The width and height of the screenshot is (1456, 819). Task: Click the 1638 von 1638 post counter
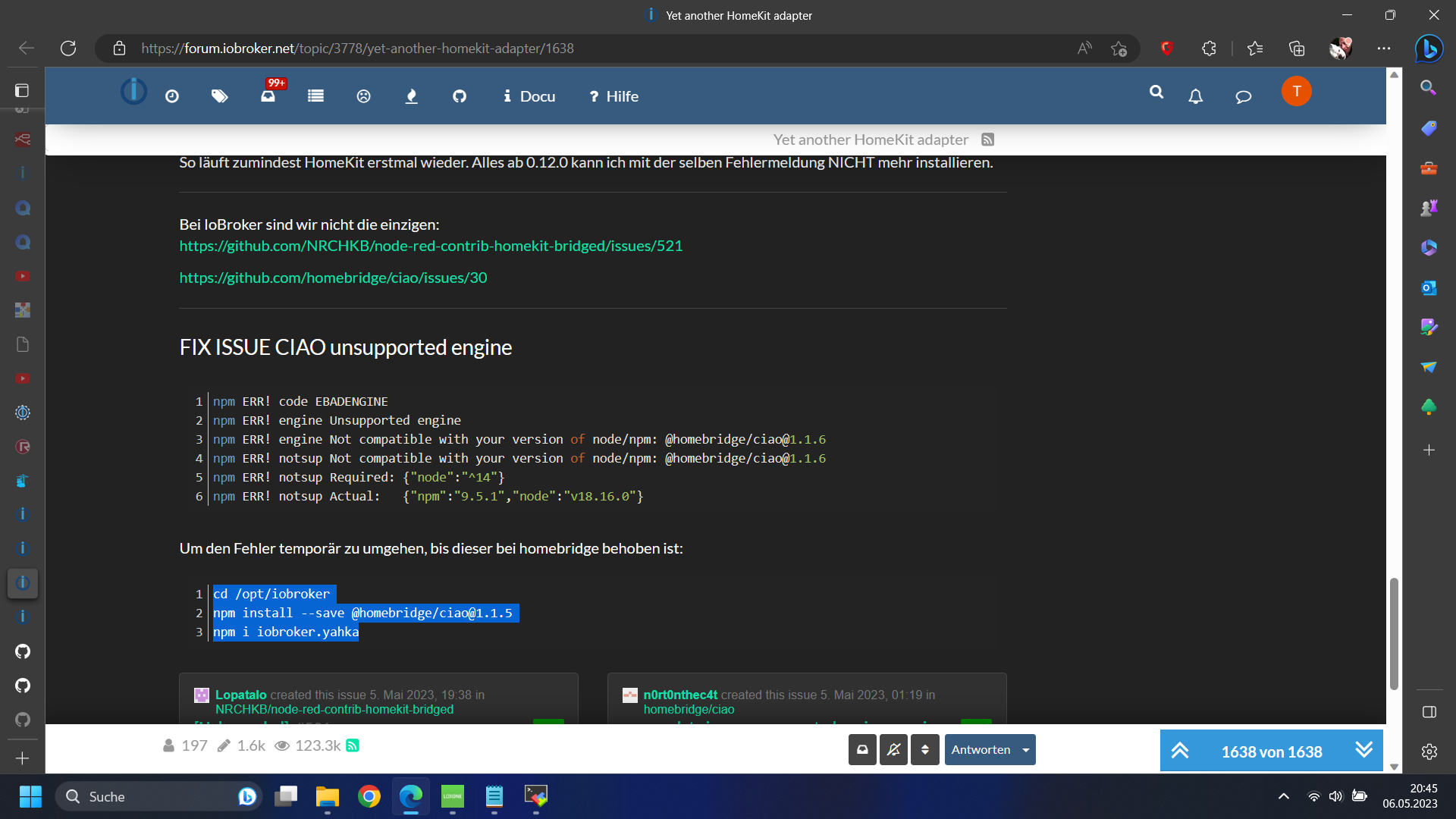pos(1272,752)
